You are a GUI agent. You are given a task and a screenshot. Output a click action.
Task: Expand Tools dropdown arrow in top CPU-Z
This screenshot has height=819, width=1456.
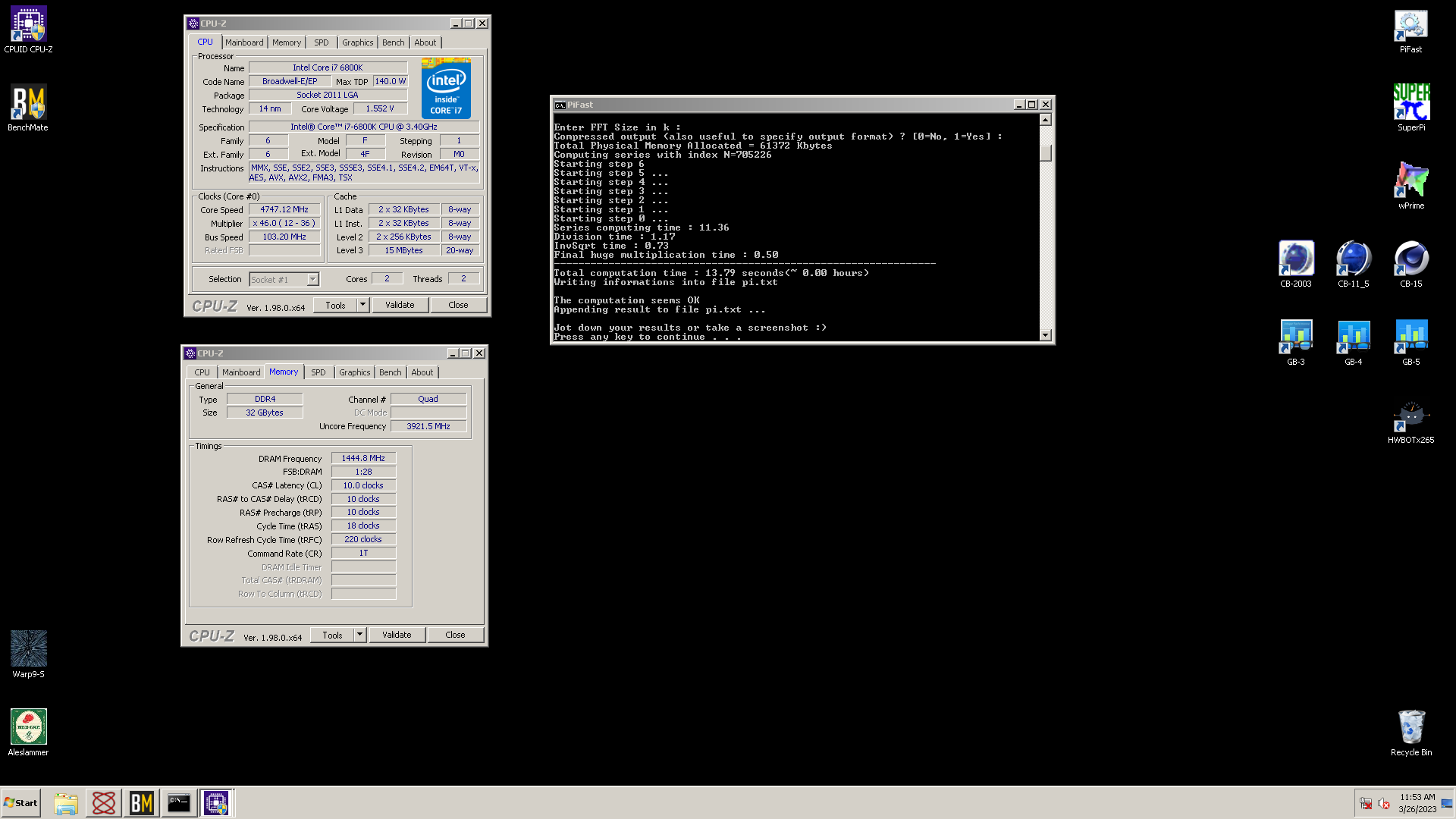click(362, 305)
